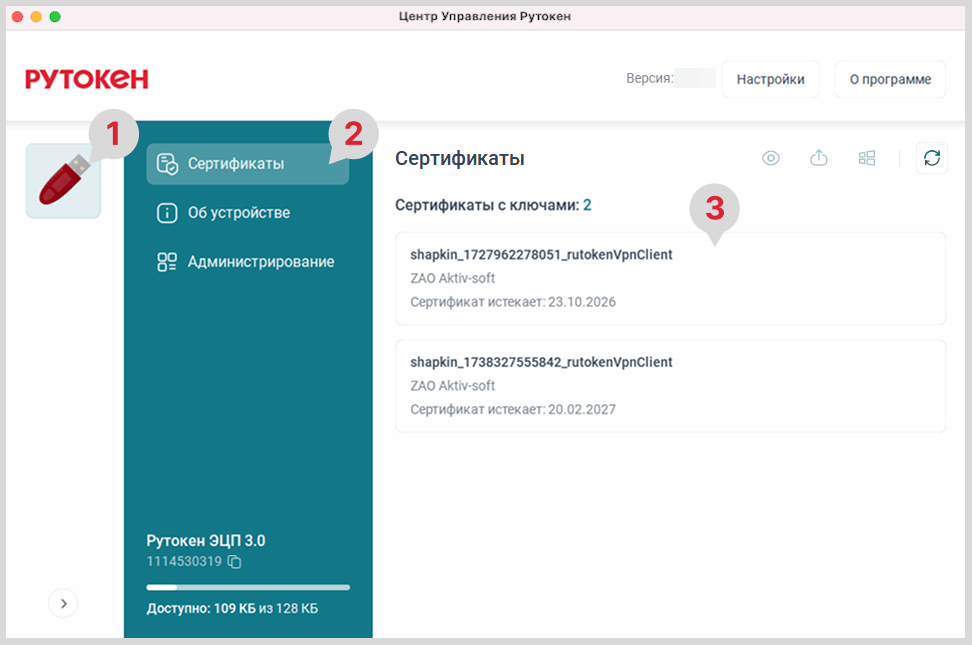Open the Настройки settings button
This screenshot has width=972, height=645.
(x=770, y=80)
